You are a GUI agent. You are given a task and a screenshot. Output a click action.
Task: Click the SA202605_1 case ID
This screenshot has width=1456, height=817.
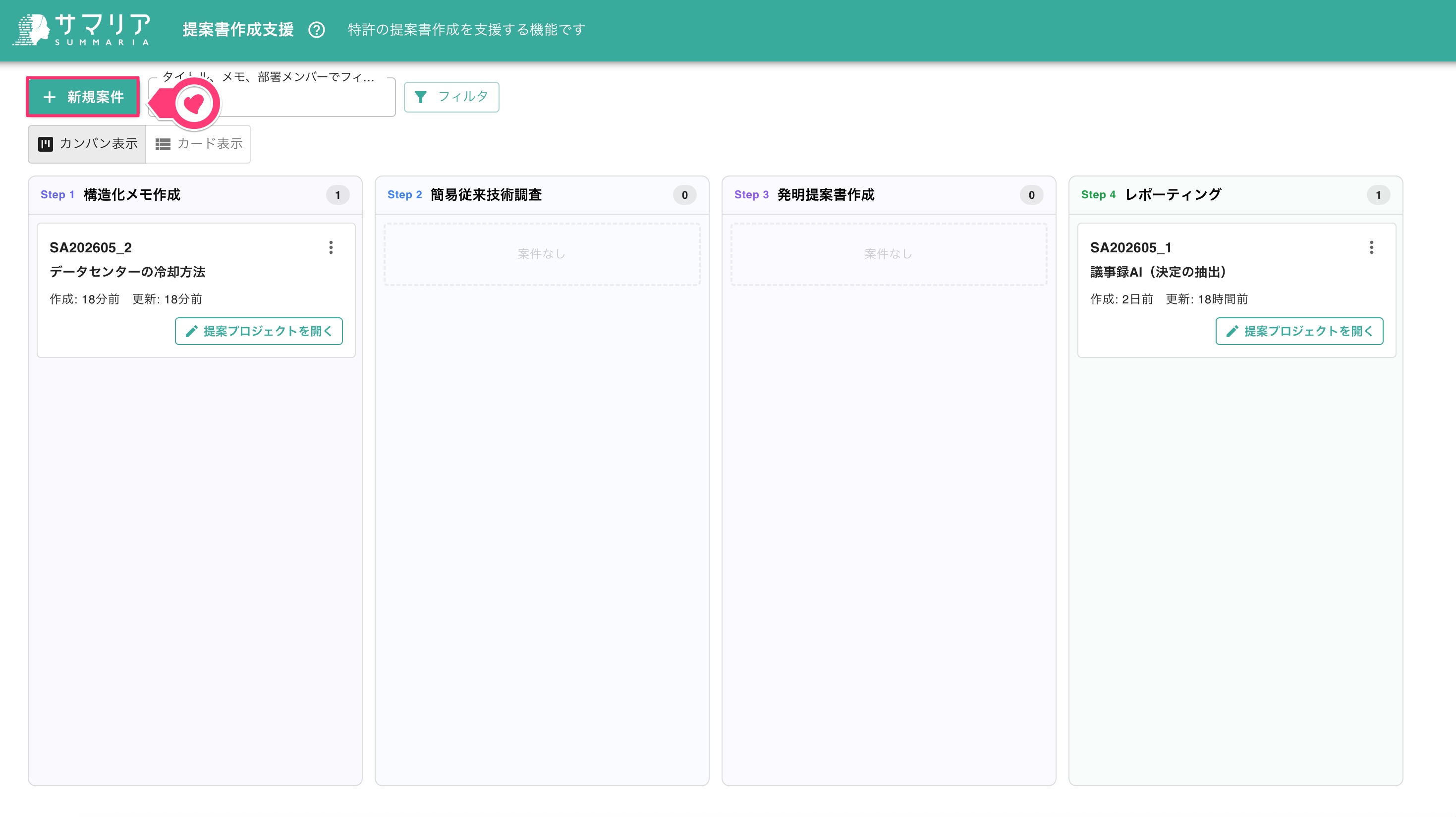pyautogui.click(x=1131, y=248)
